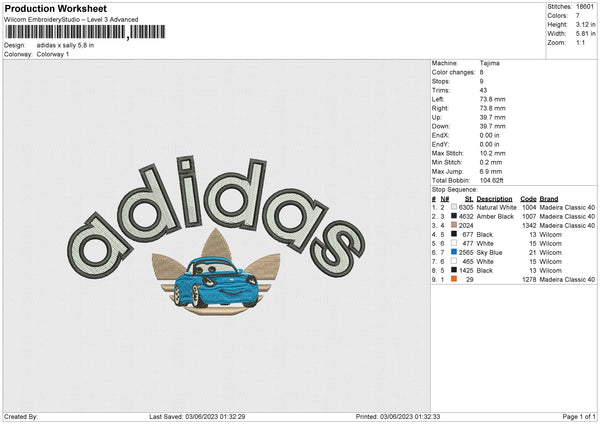Click the 'Printed: 03/06/2023 01:32:33' footer text
600x424 pixels.
[x=398, y=416]
